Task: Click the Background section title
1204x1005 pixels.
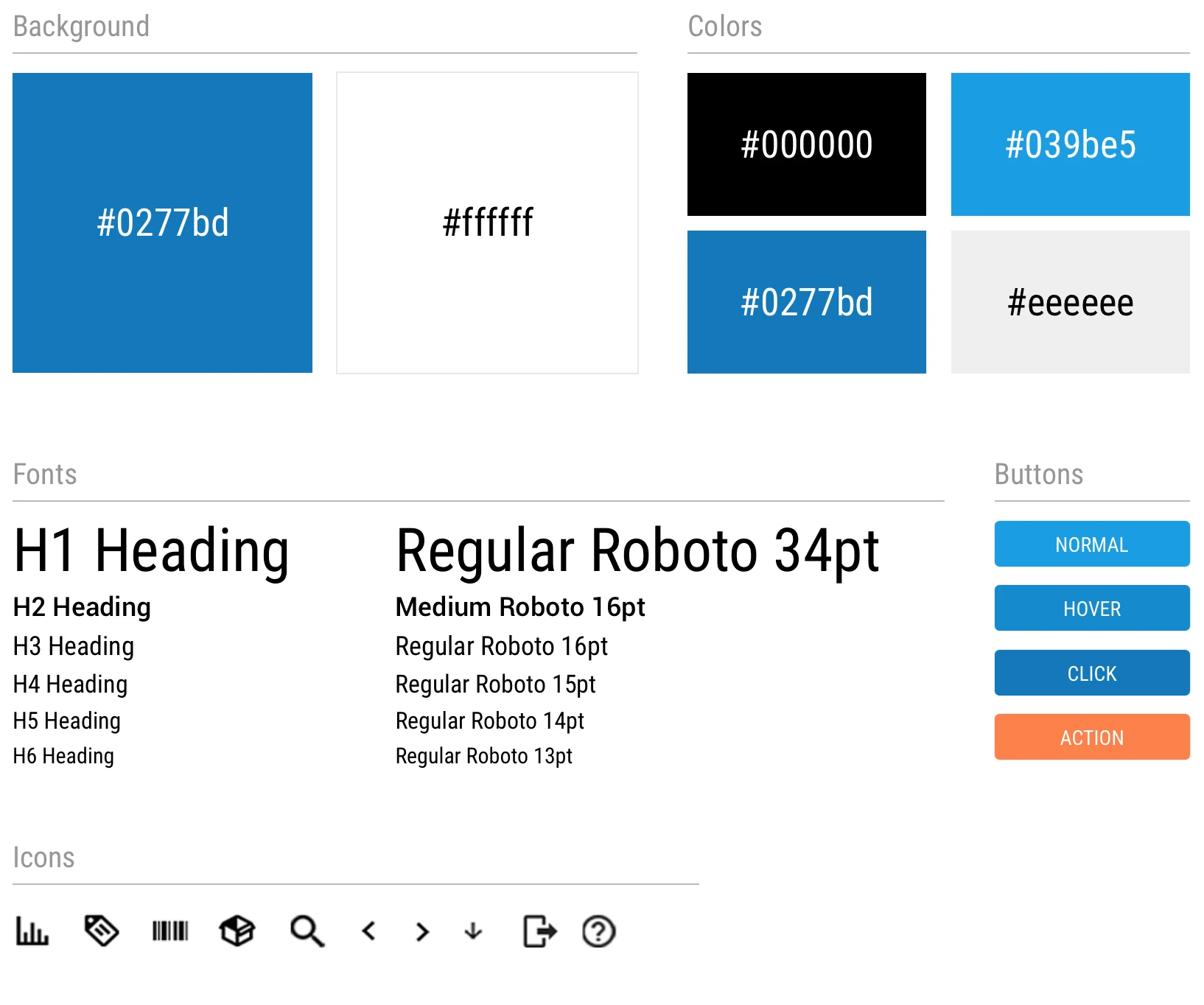Action: [x=81, y=27]
